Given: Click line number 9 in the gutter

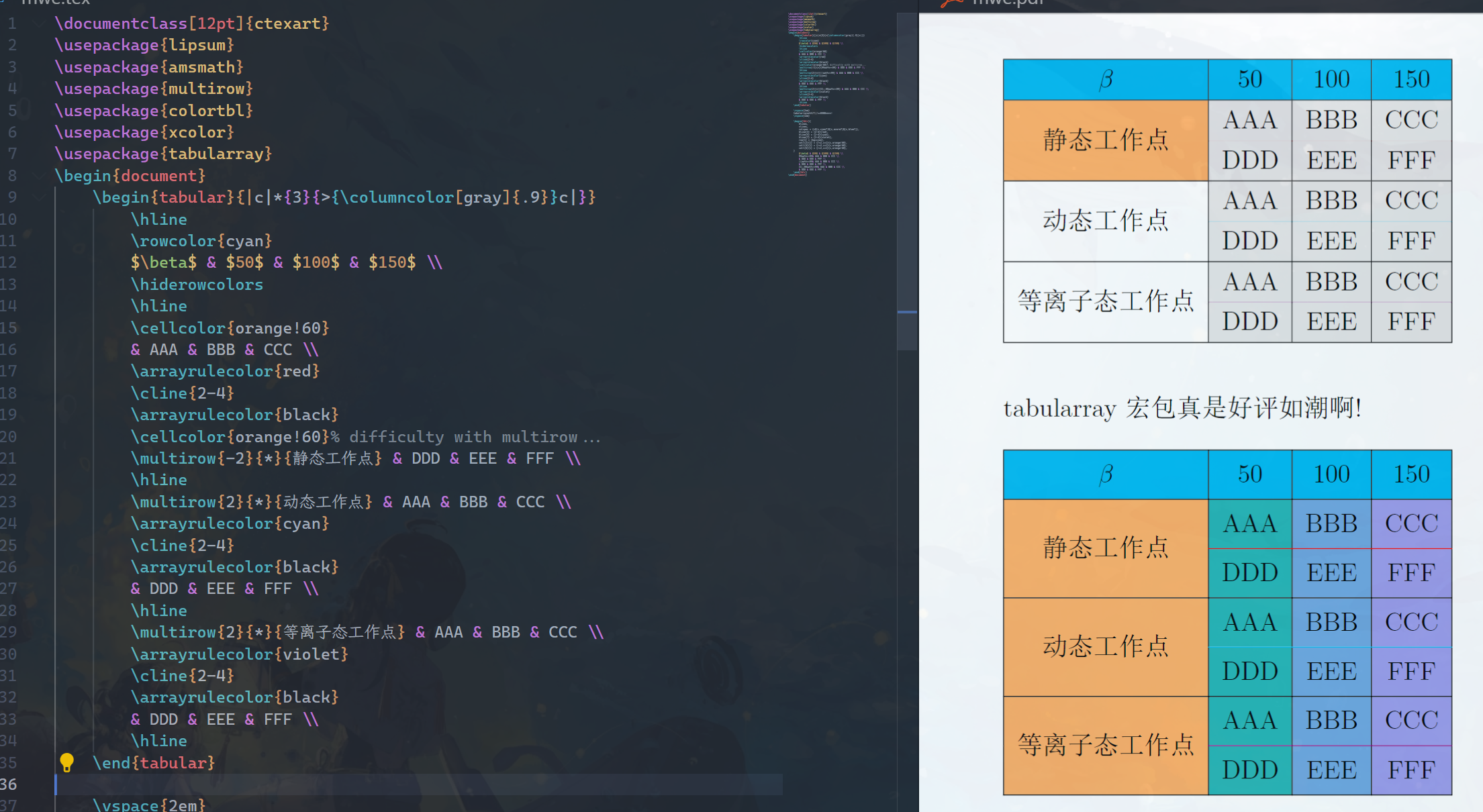Looking at the screenshot, I should pyautogui.click(x=12, y=197).
